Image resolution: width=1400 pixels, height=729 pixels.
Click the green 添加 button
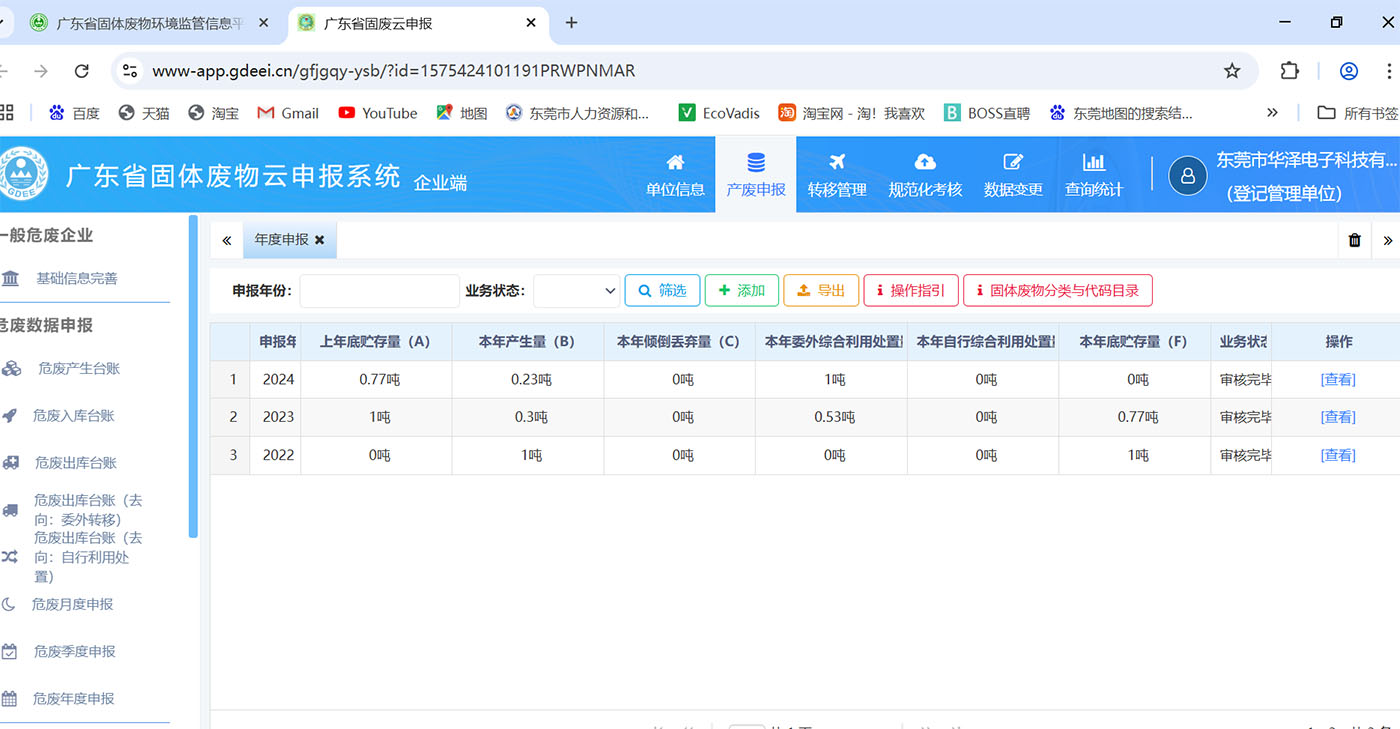pos(741,291)
